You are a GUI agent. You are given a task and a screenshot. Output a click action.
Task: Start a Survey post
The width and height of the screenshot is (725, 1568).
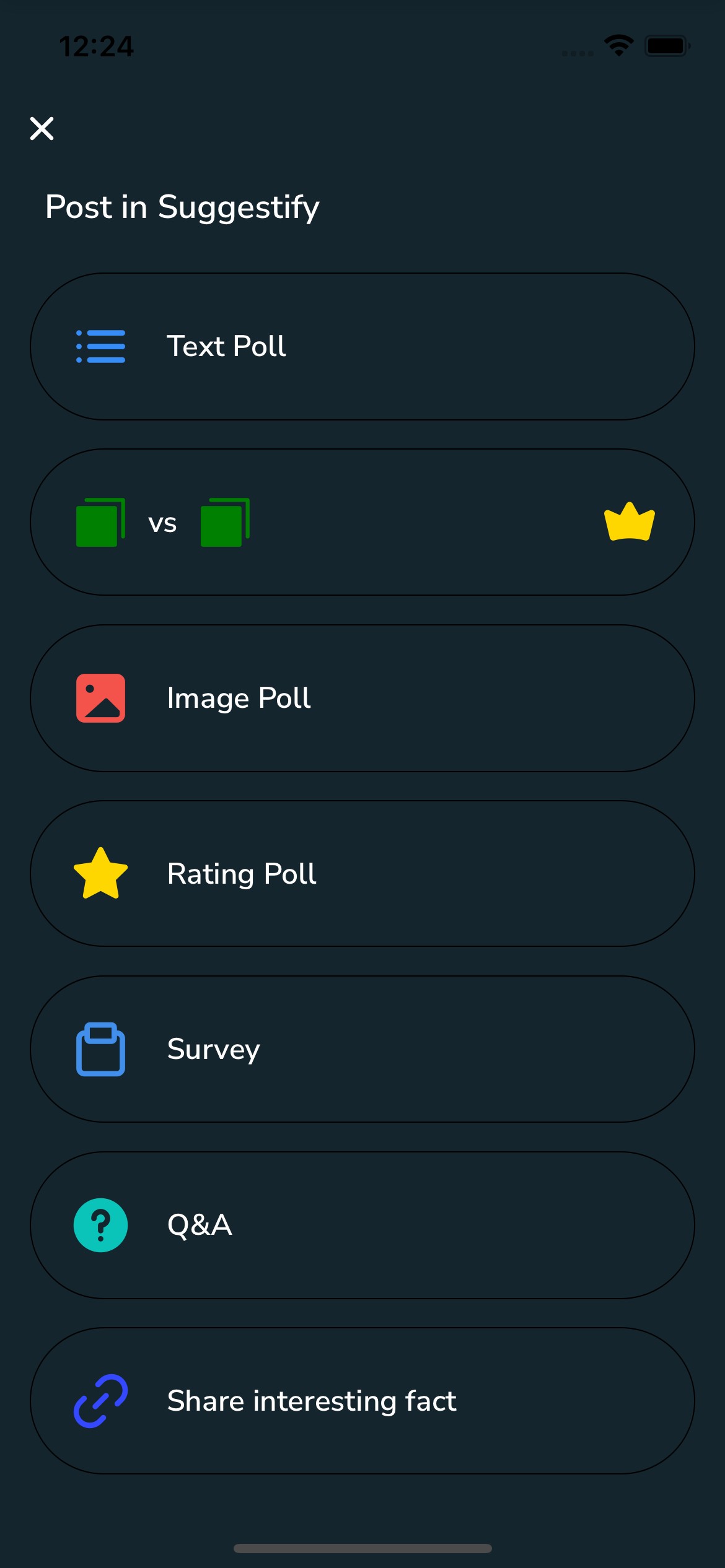pos(213,1049)
